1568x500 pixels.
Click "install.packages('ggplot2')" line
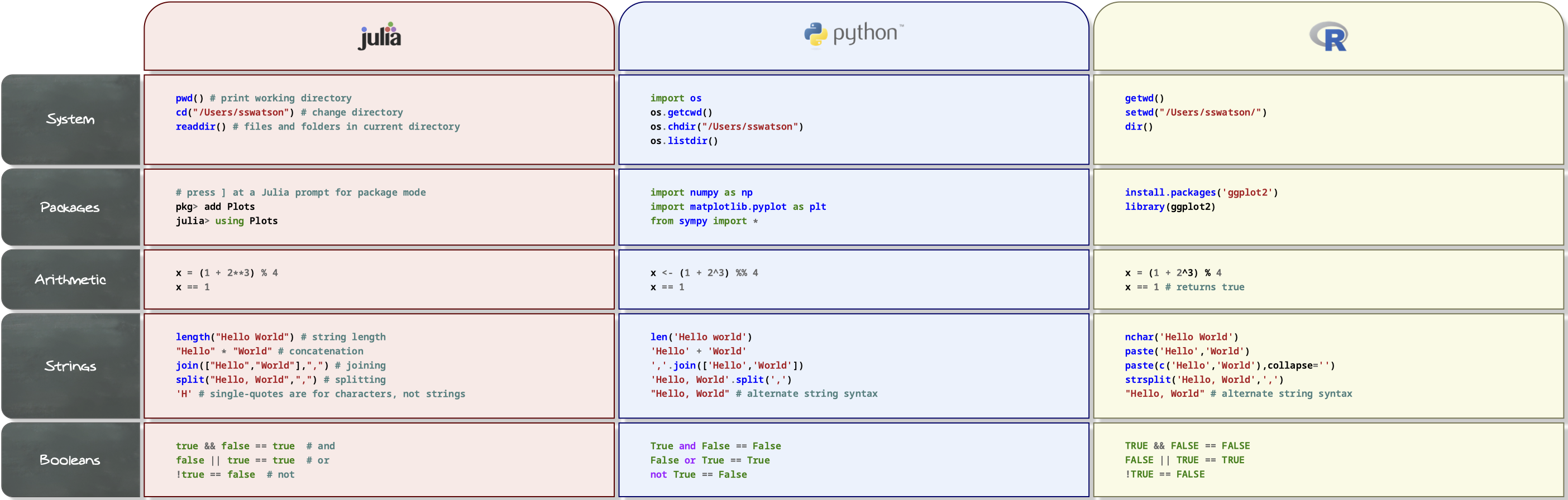(1201, 192)
